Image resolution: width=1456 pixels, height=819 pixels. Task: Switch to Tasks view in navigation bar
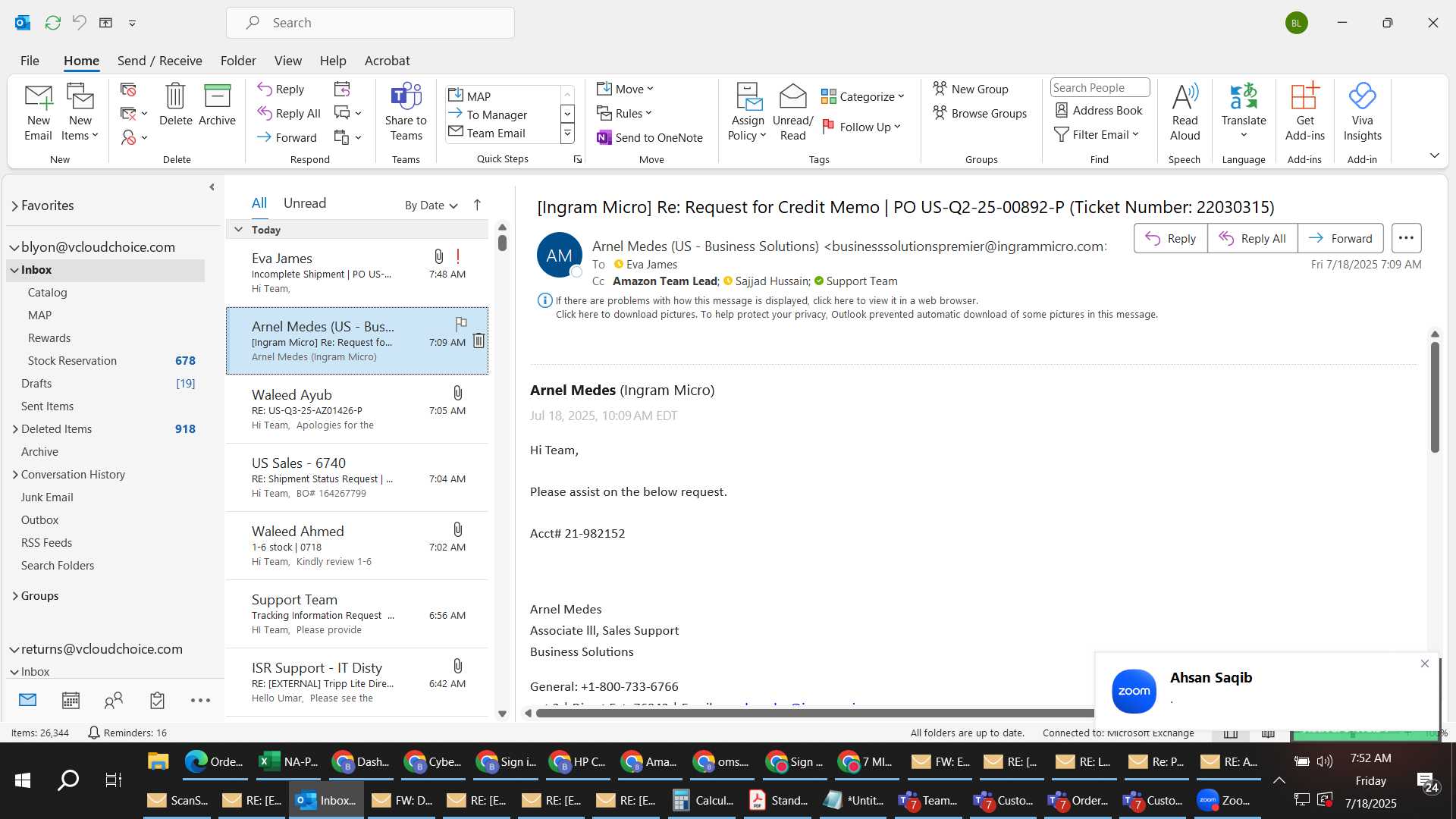point(157,701)
